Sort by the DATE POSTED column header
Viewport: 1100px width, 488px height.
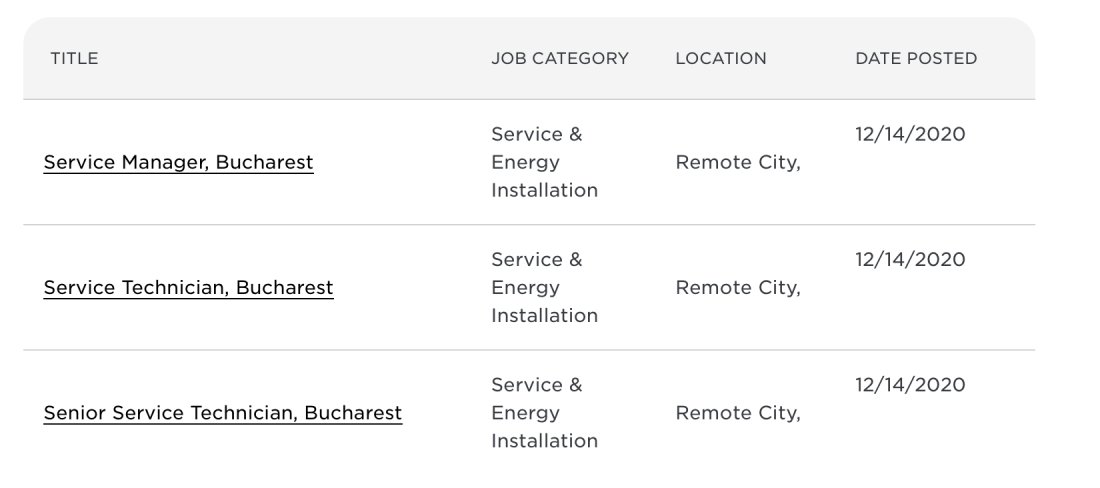(x=916, y=59)
